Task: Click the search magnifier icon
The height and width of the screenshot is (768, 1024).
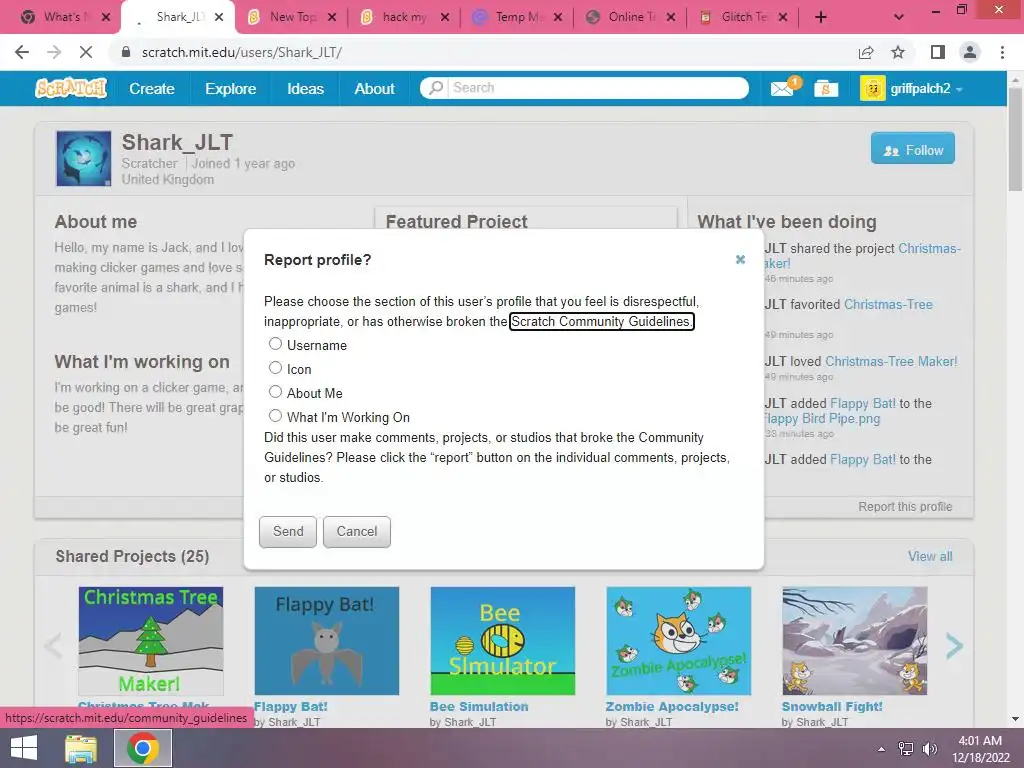Action: pos(436,88)
